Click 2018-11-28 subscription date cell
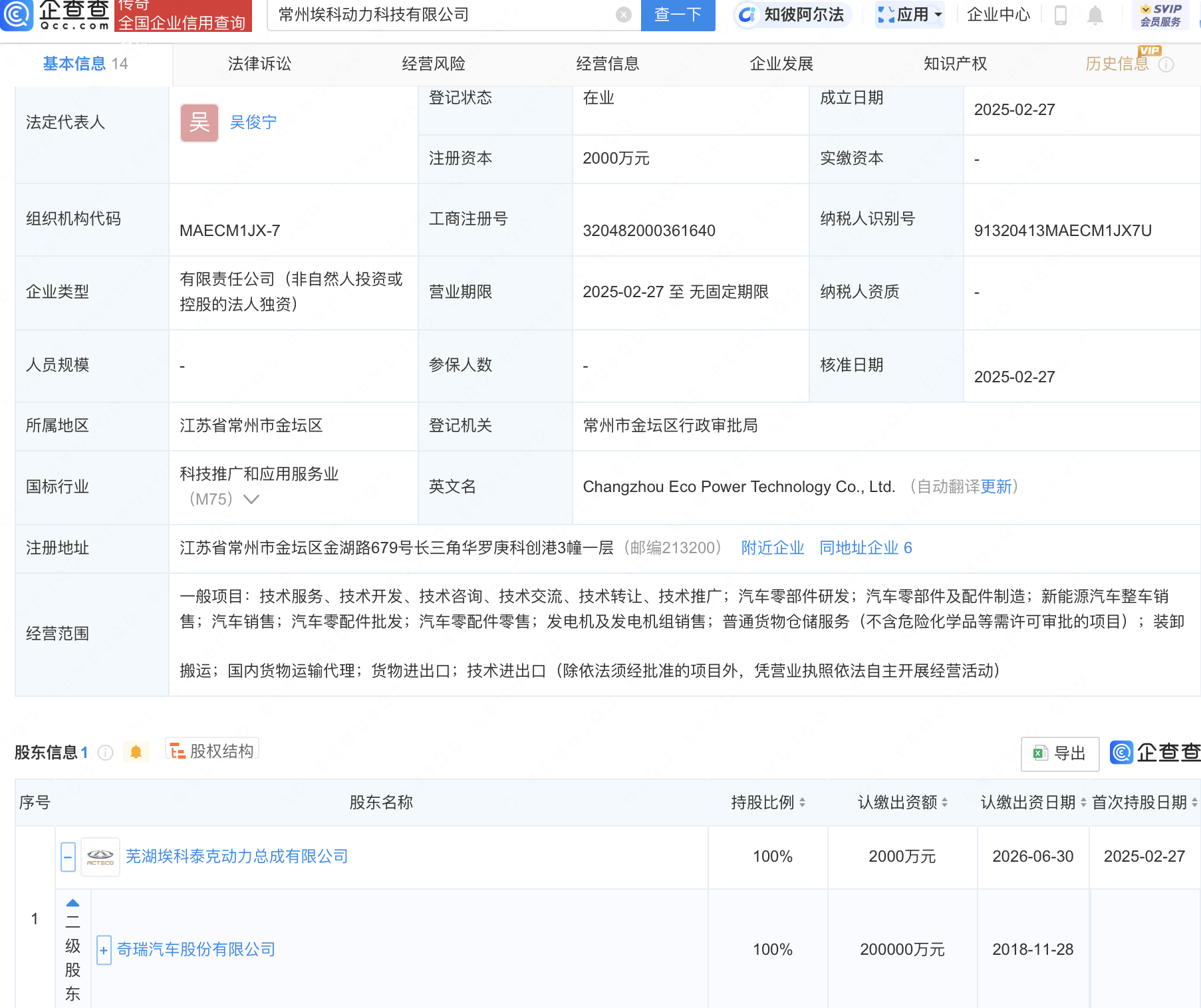Viewport: 1201px width, 1008px height. [x=1033, y=949]
